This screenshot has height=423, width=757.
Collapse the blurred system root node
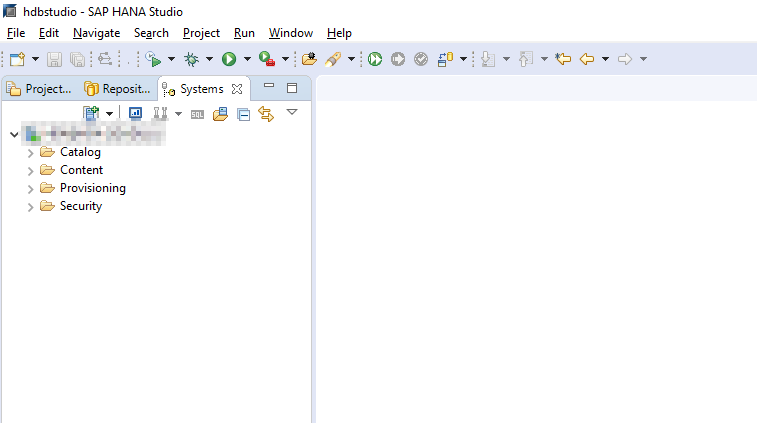(x=14, y=135)
